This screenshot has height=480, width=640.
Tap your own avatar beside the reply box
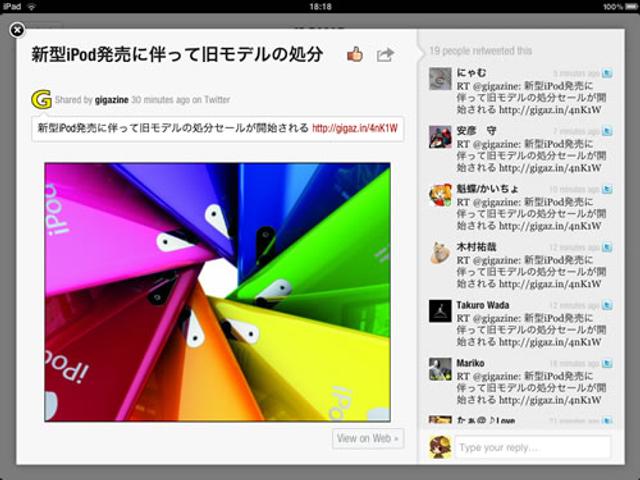pos(440,447)
